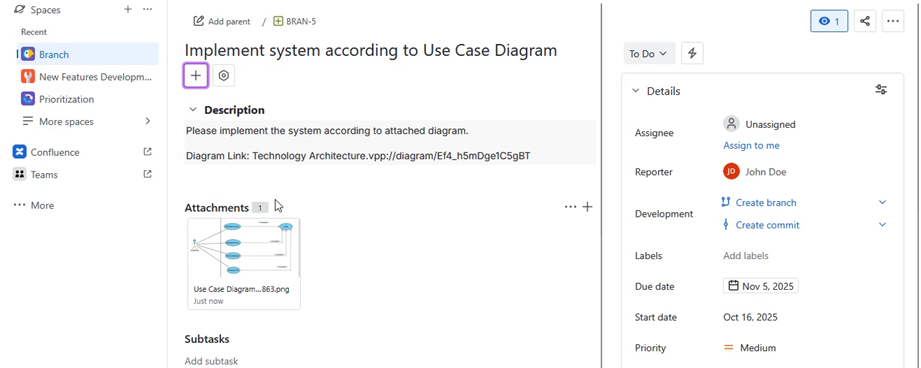Screen dimensions: 921x368
Task: Click Add labels field
Action: click(746, 256)
